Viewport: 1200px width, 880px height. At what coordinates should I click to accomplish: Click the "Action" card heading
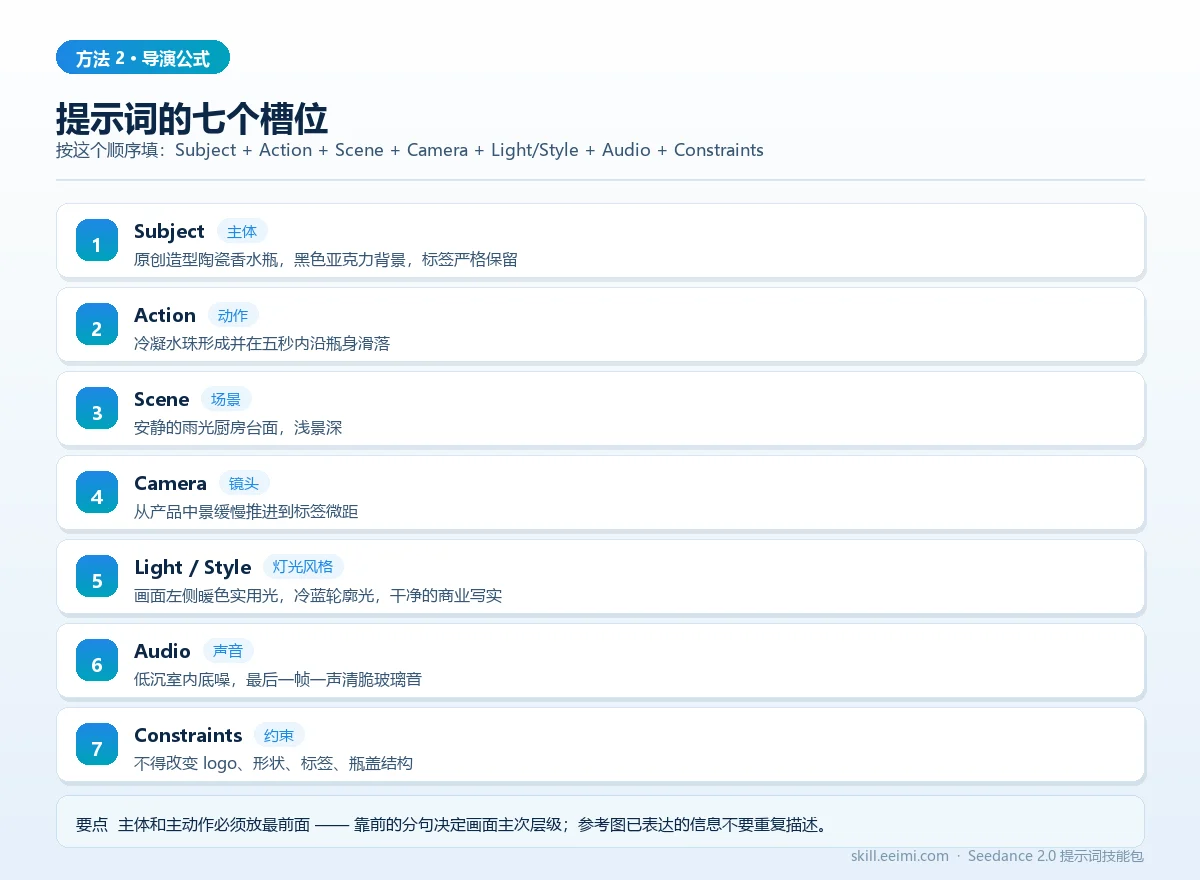165,315
